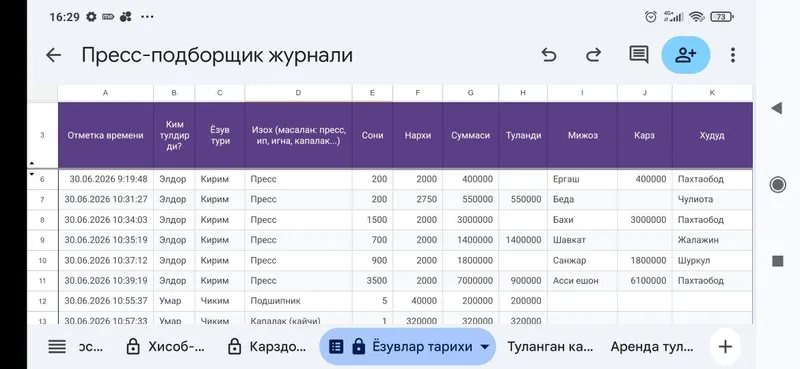The height and width of the screenshot is (369, 800).
Task: Select row 11 header
Action: click(42, 281)
